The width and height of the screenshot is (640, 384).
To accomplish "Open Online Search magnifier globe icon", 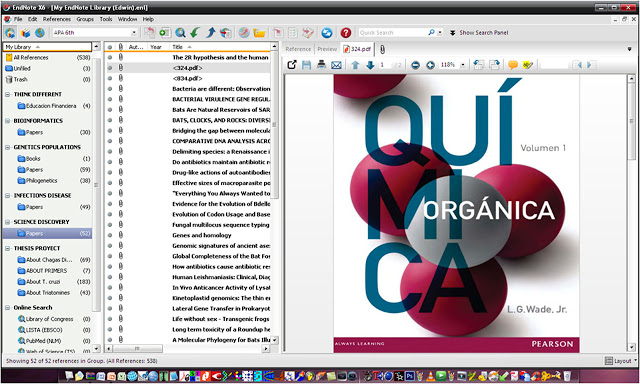I will tap(180, 33).
